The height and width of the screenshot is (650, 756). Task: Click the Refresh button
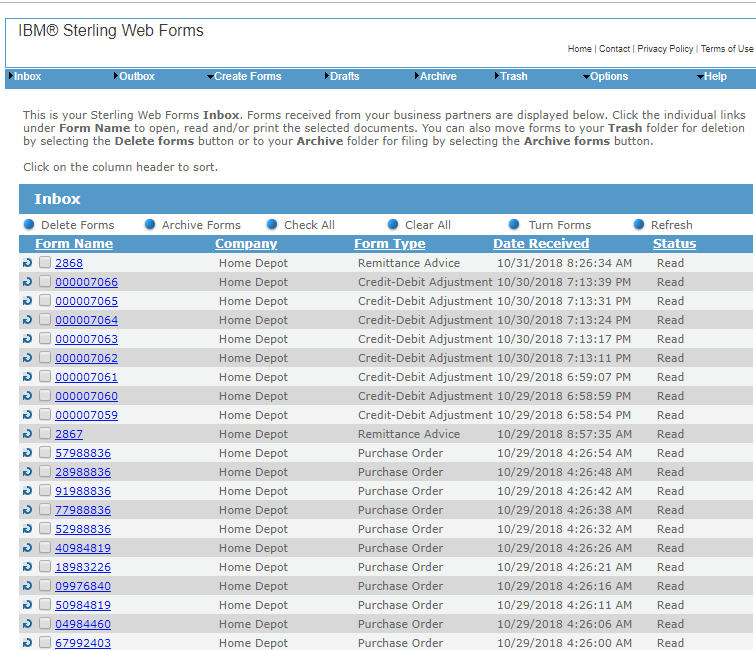[672, 225]
